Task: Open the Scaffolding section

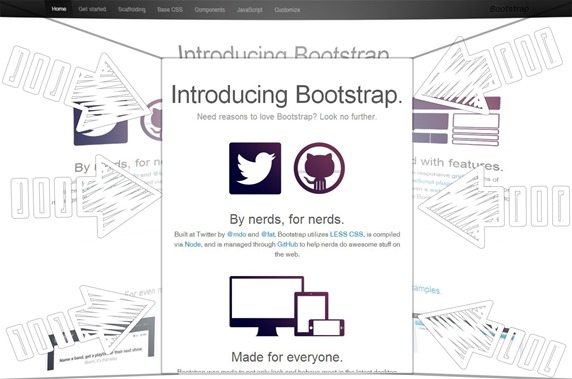Action: tap(132, 9)
